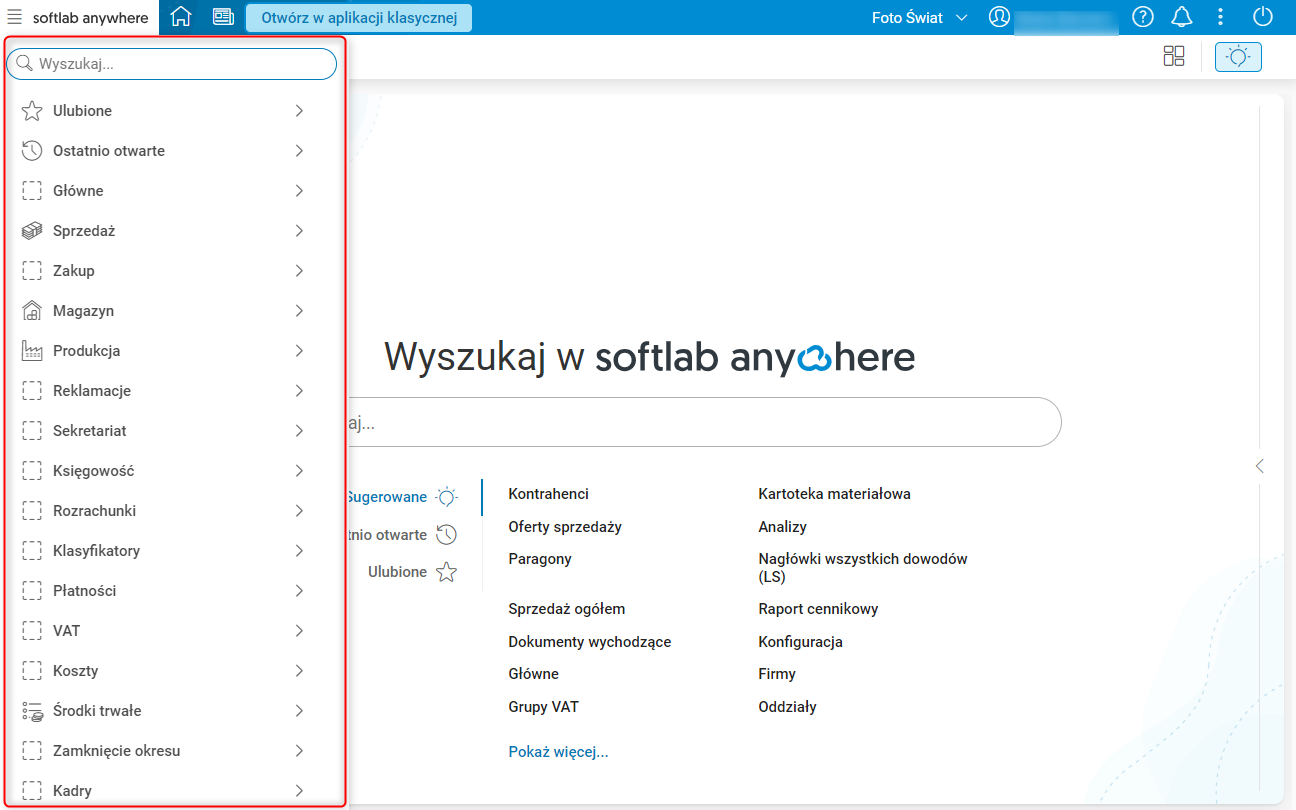The image size is (1296, 810).
Task: Click the power logout icon
Action: [1263, 17]
